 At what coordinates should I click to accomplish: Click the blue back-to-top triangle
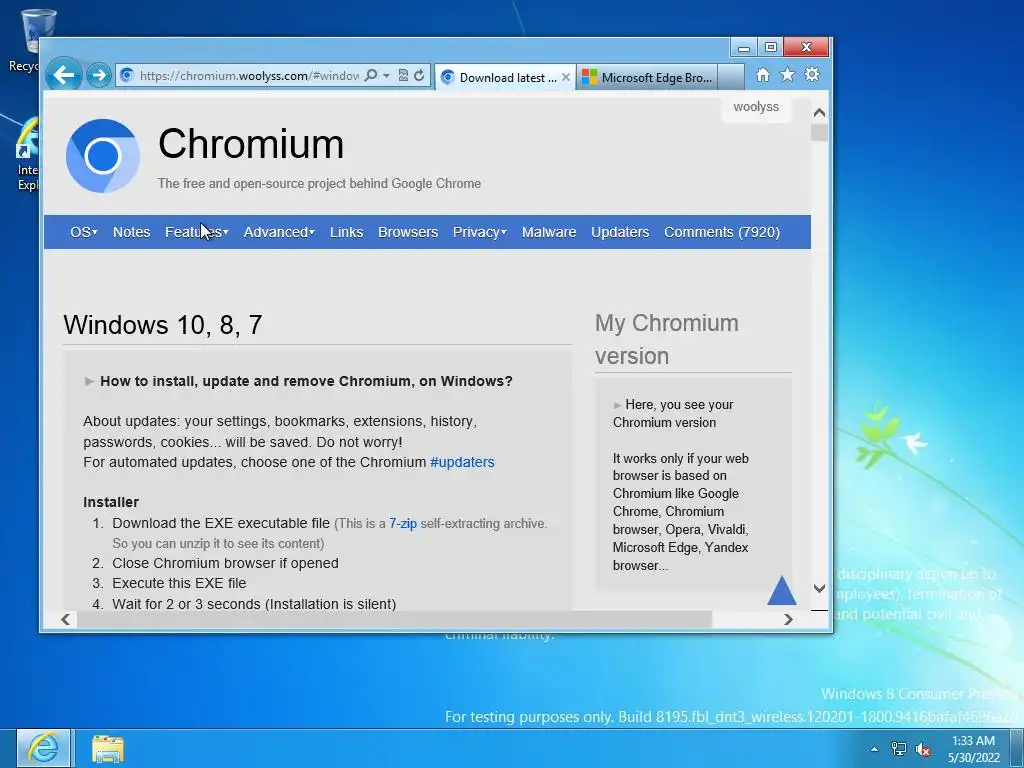pos(781,590)
